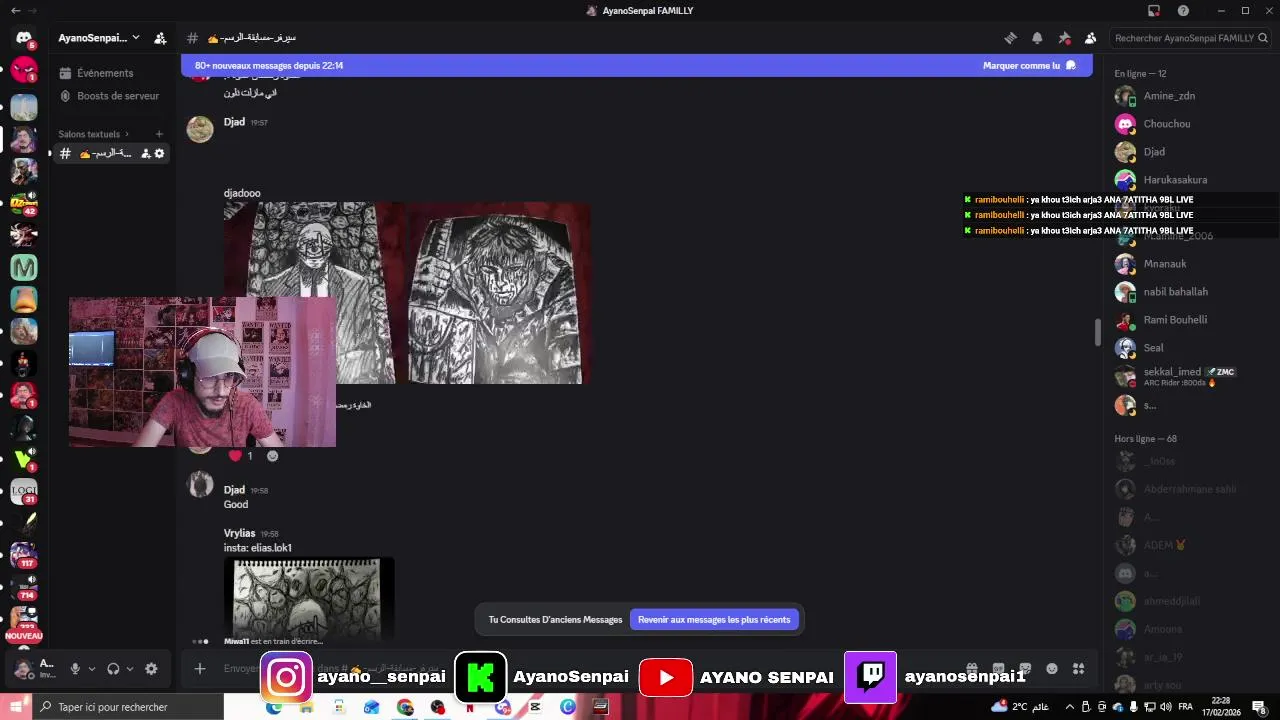Open server icon with 714 badge
The image size is (1280, 720).
coord(24,587)
